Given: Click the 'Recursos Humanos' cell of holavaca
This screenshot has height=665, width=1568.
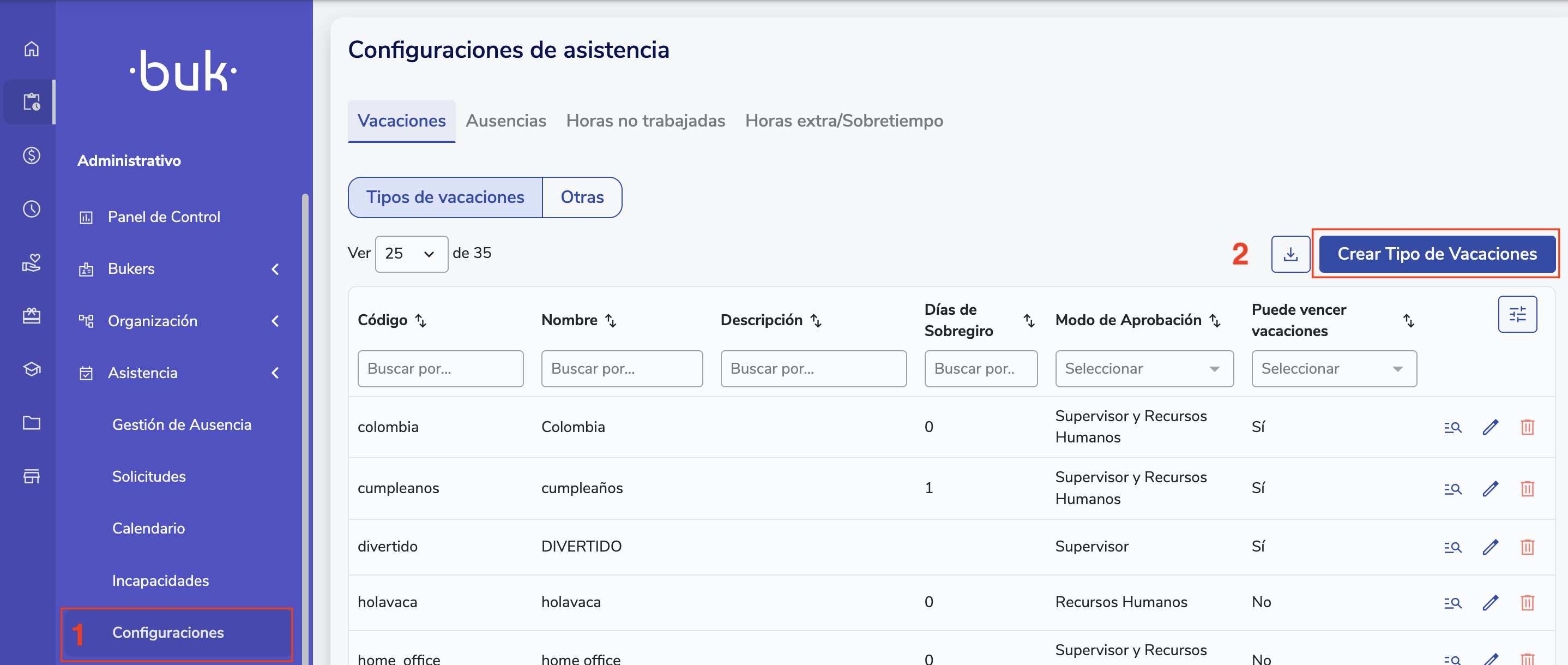Looking at the screenshot, I should [x=1121, y=602].
